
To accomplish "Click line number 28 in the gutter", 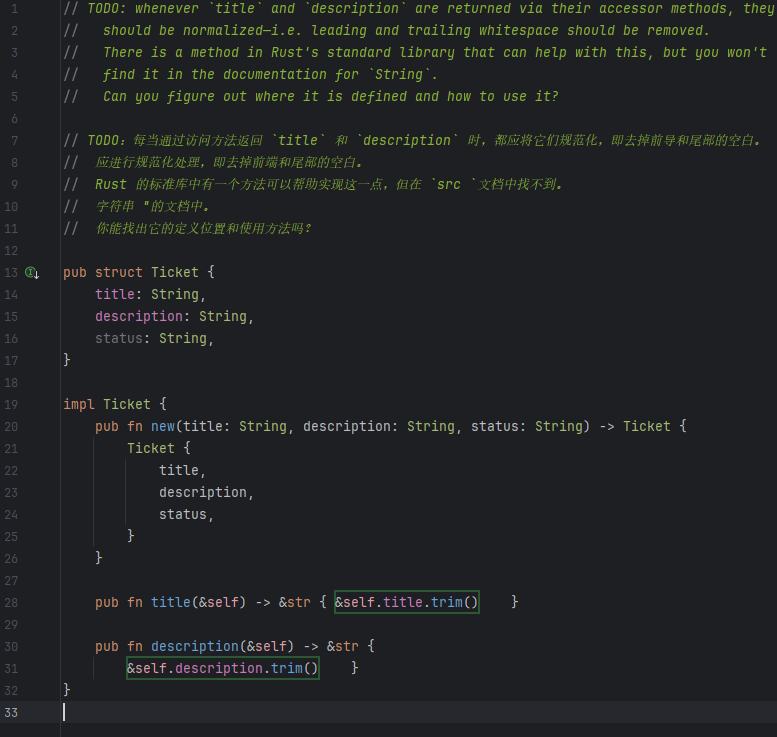I will point(11,602).
